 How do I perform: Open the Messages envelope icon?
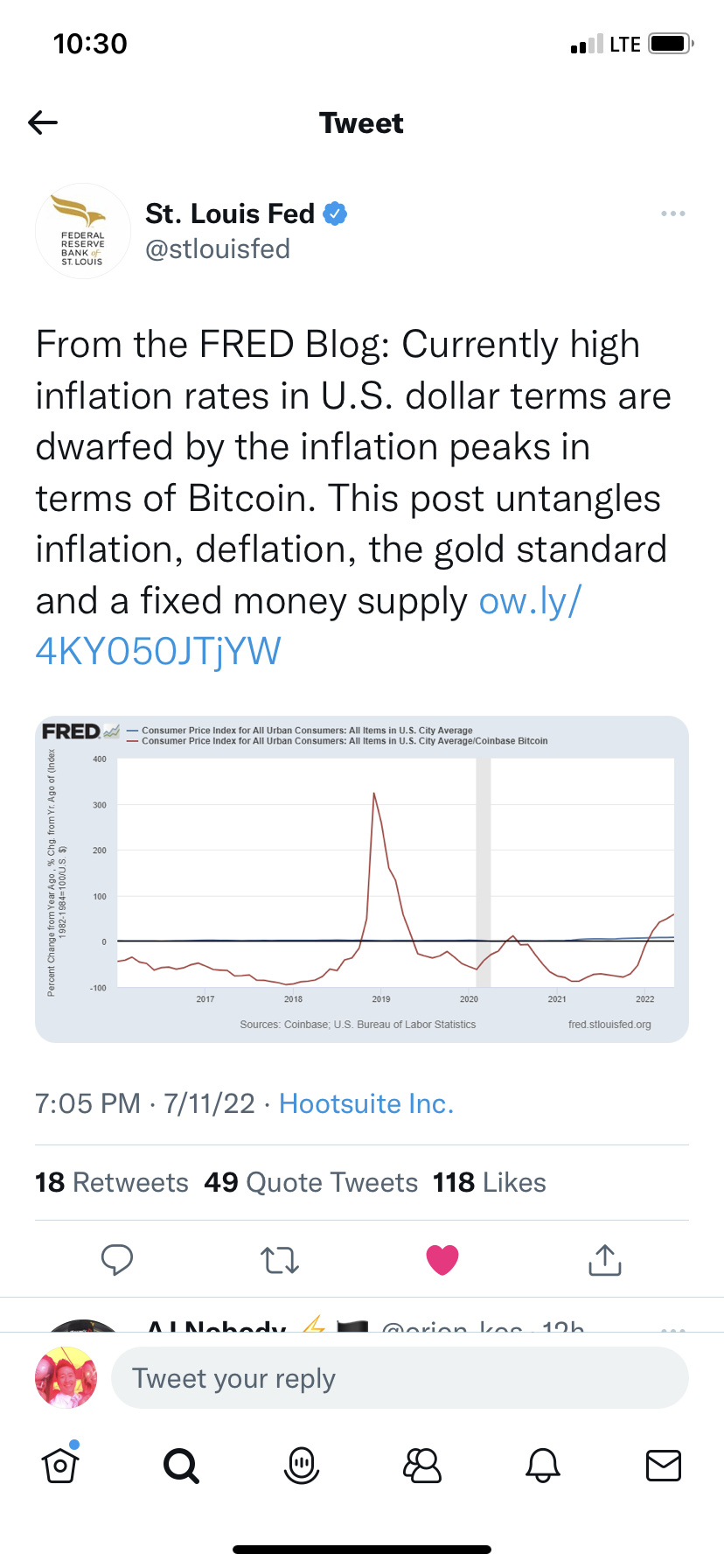(663, 1465)
